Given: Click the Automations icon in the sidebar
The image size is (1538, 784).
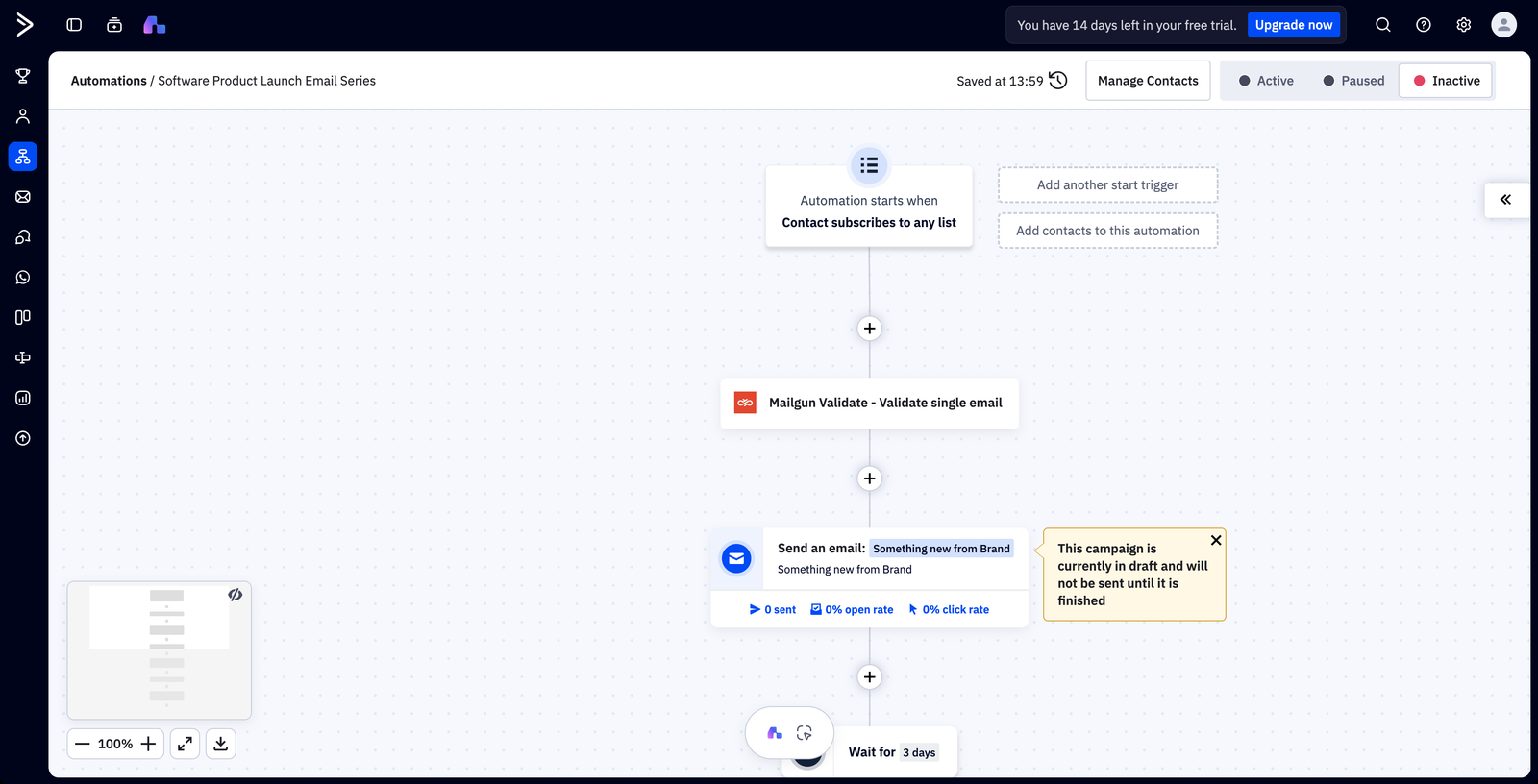Looking at the screenshot, I should pos(23,157).
